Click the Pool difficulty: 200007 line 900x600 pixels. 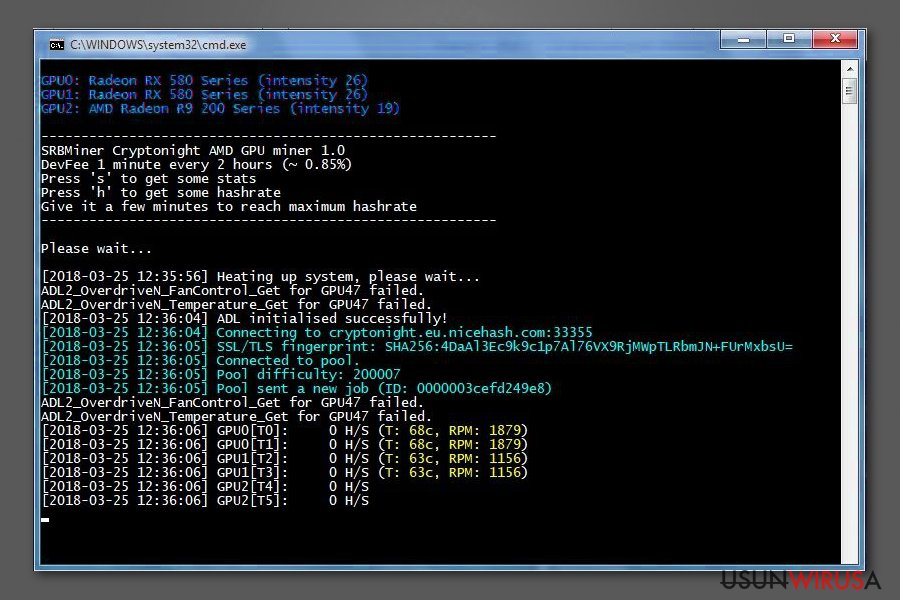click(x=220, y=374)
